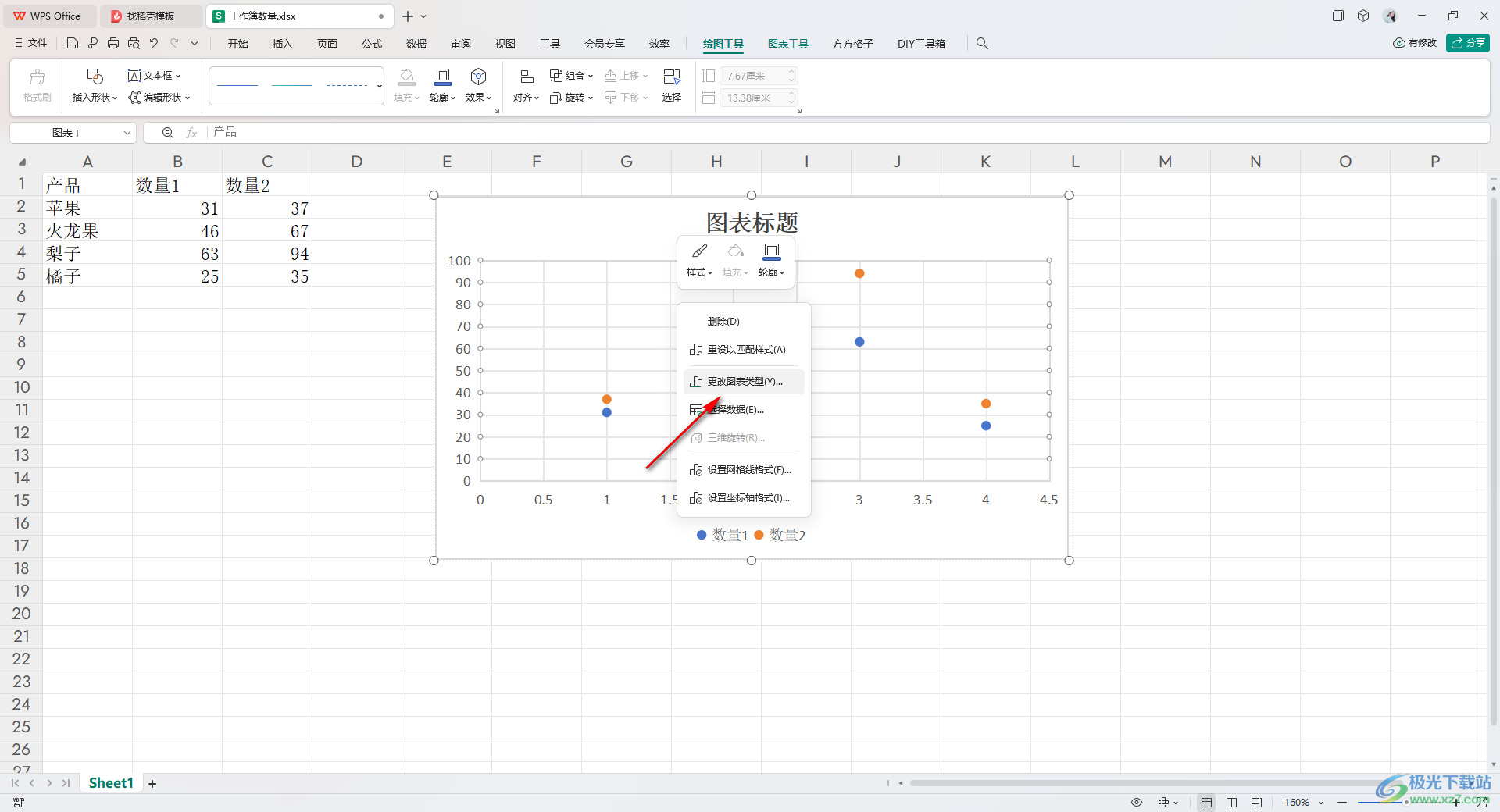This screenshot has width=1500, height=812.
Task: Open the 组合 group dropdown
Action: [572, 76]
